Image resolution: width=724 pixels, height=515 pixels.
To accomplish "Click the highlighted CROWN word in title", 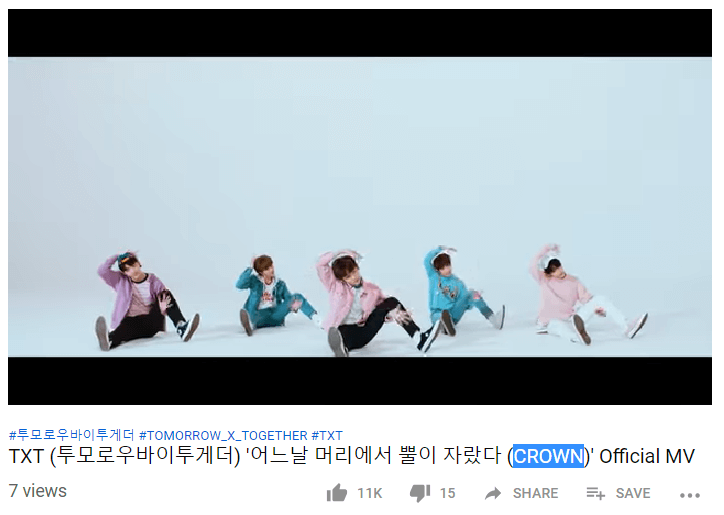I will pos(549,456).
